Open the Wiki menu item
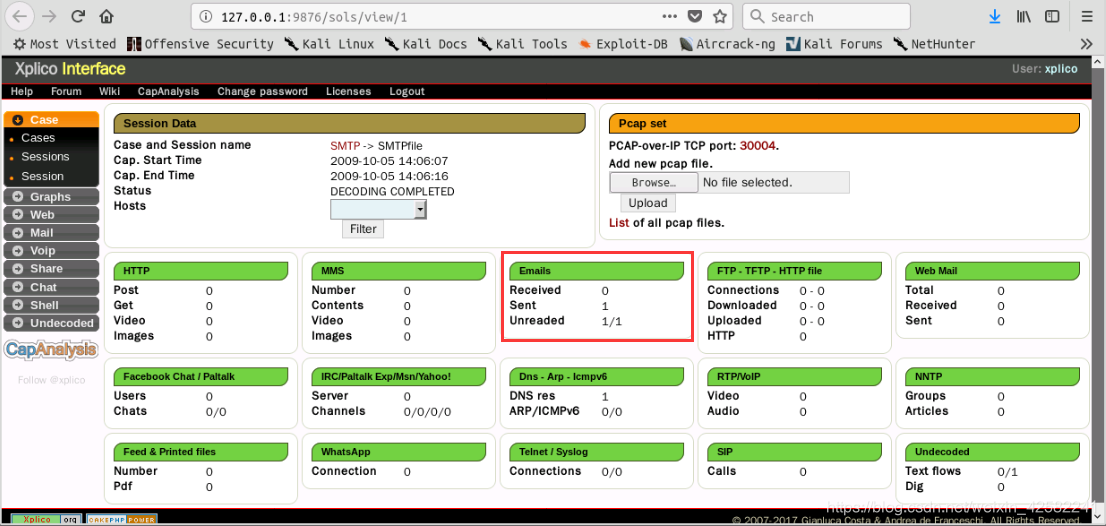 pyautogui.click(x=109, y=91)
